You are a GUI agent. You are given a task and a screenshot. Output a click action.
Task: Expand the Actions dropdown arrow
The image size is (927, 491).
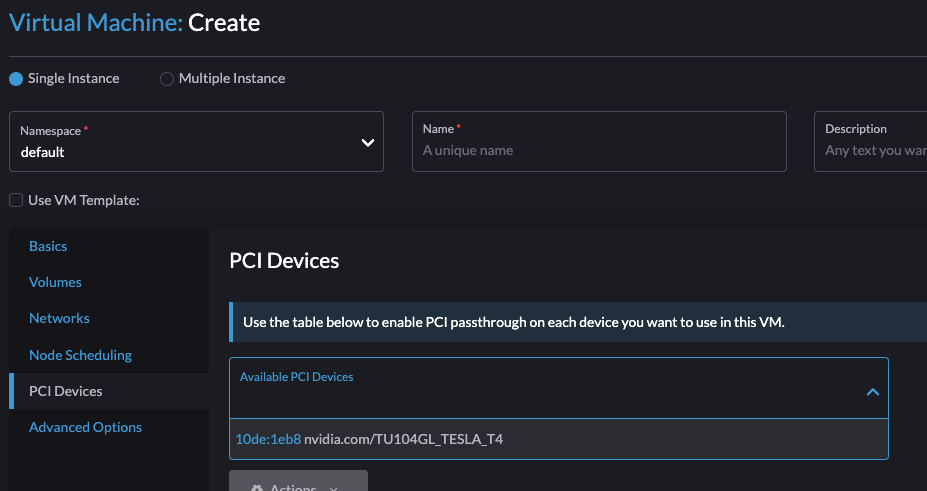coord(334,488)
